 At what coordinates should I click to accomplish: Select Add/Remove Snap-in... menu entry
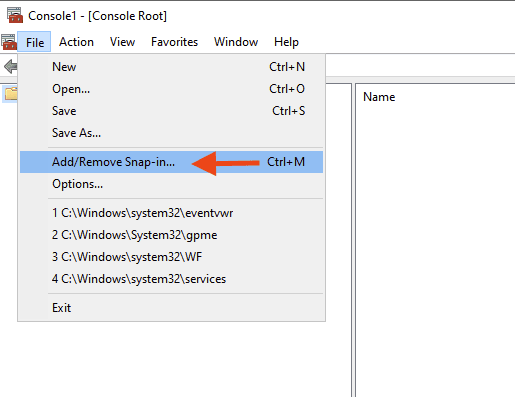tap(171, 162)
